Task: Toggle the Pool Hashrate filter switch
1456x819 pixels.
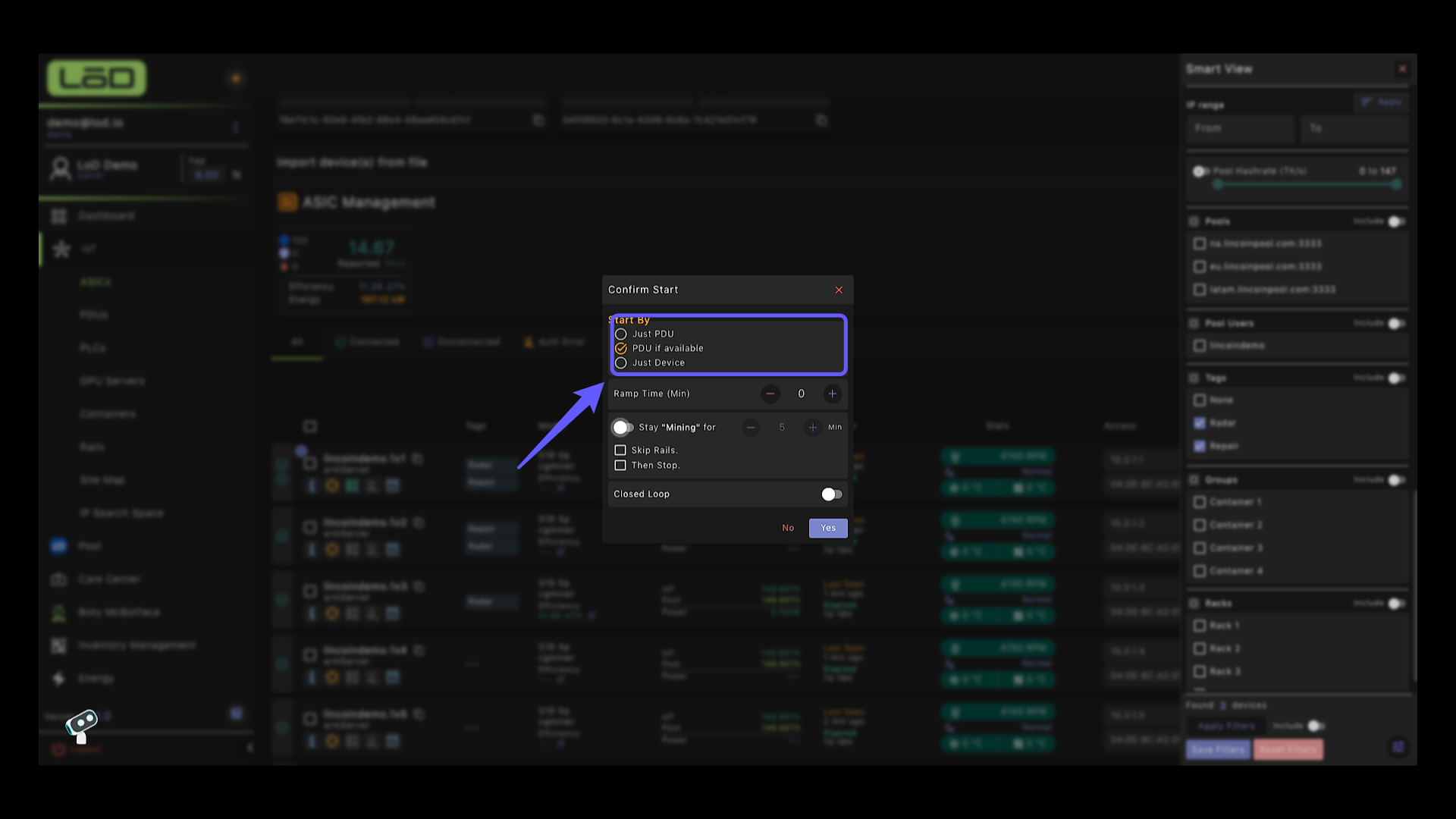Action: pos(1200,171)
